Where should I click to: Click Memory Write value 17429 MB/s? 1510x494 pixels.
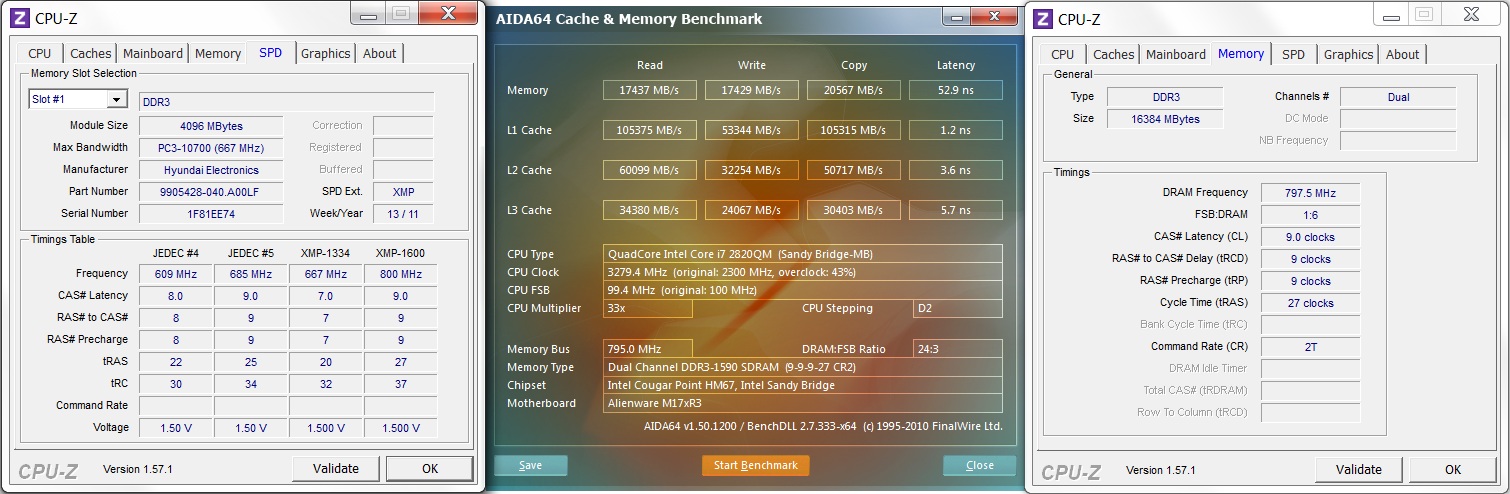(x=752, y=90)
